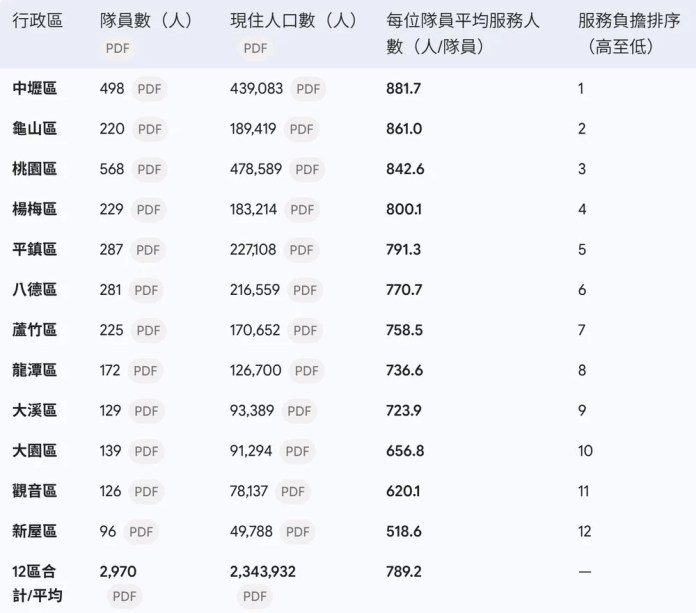696x613 pixels.
Task: Select the value 736.6
Action: pos(404,371)
